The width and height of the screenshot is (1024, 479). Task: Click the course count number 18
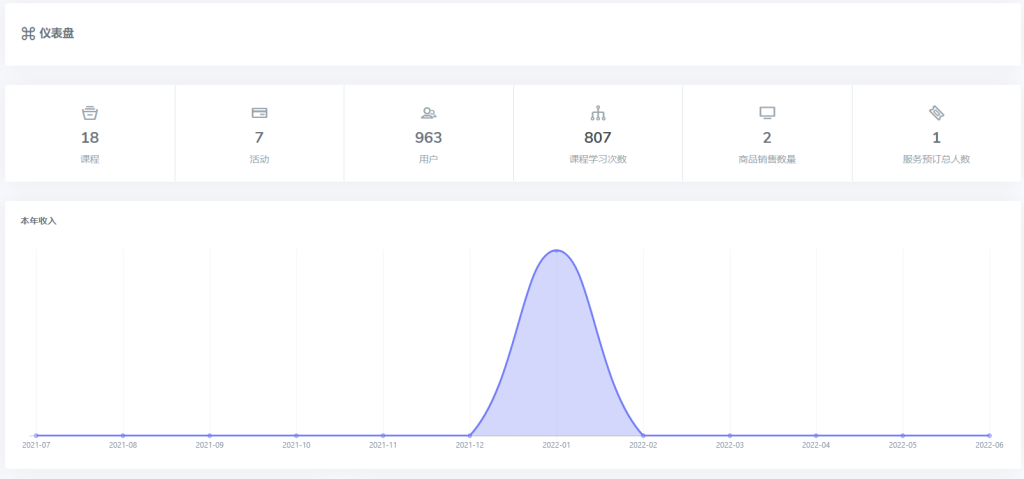pyautogui.click(x=90, y=138)
